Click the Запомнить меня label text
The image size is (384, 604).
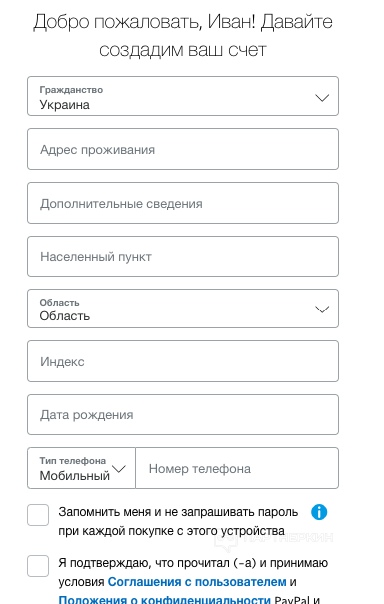click(178, 521)
